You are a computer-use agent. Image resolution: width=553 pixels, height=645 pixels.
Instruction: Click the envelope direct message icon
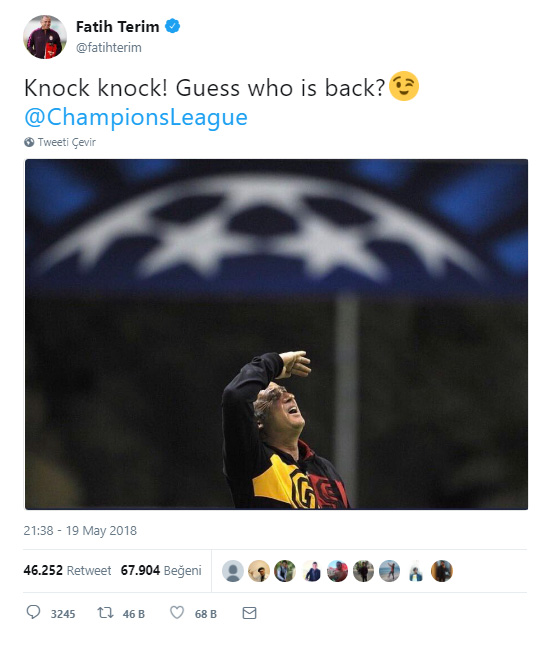click(x=249, y=613)
